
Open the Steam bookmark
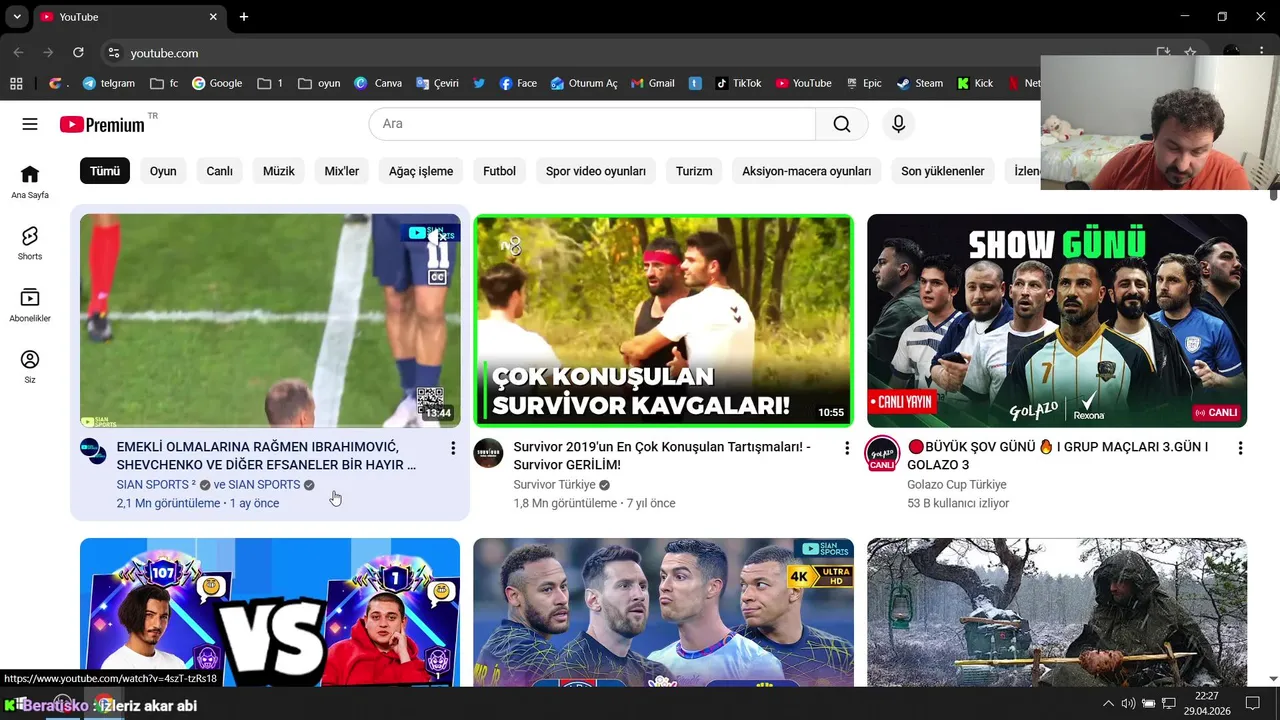[920, 83]
